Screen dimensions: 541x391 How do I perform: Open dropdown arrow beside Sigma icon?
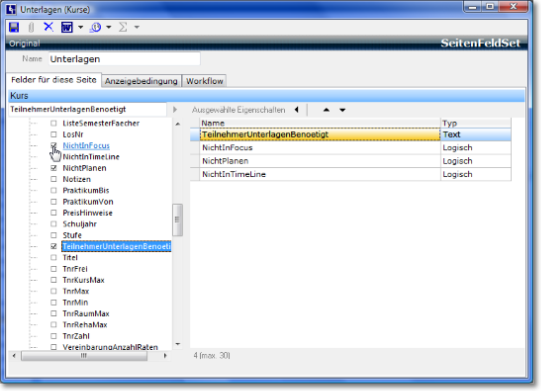[137, 27]
